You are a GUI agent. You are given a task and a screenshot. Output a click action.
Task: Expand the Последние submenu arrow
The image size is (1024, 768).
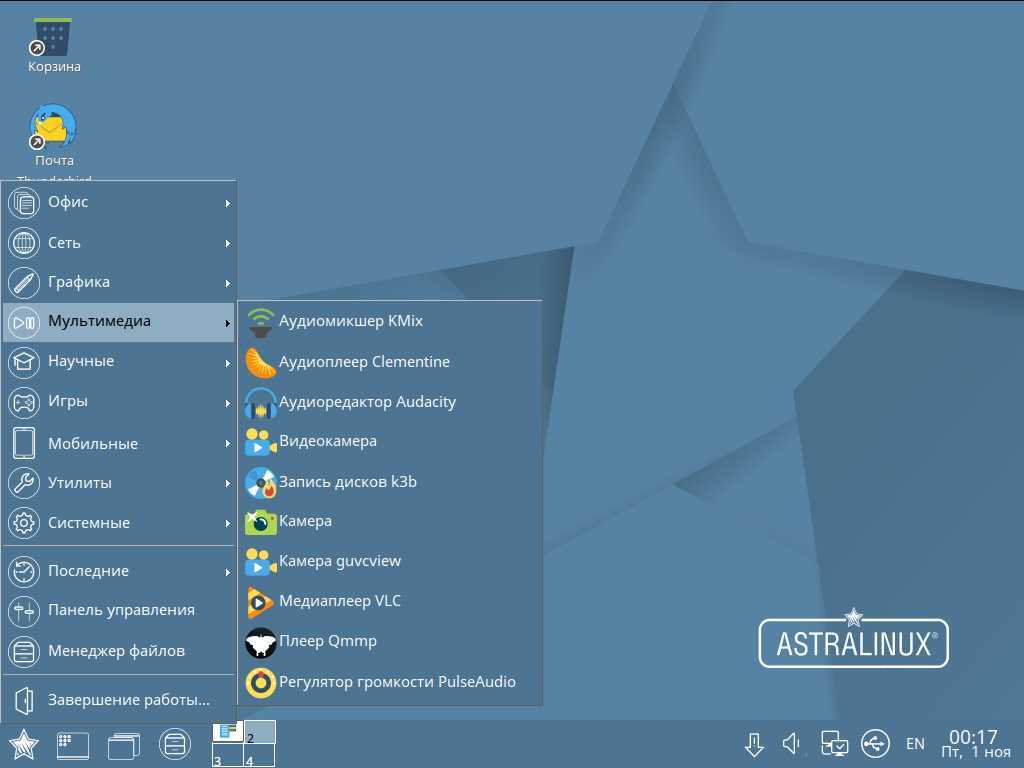tap(228, 572)
